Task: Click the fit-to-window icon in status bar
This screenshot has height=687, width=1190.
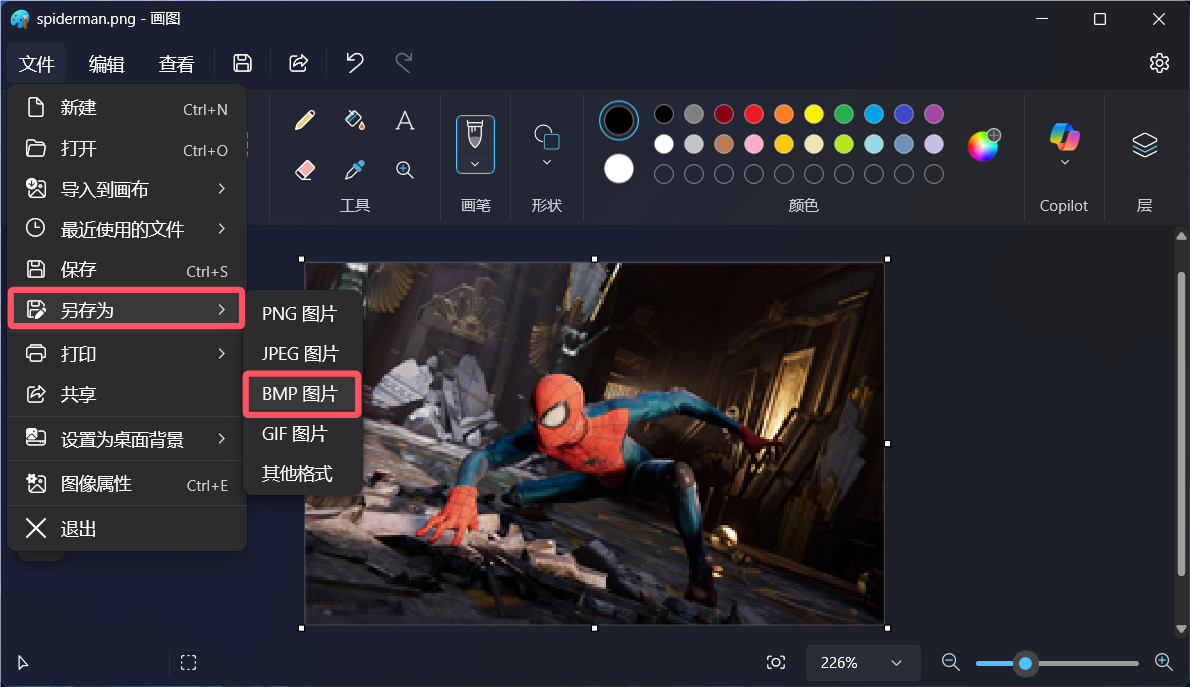Action: click(x=776, y=663)
